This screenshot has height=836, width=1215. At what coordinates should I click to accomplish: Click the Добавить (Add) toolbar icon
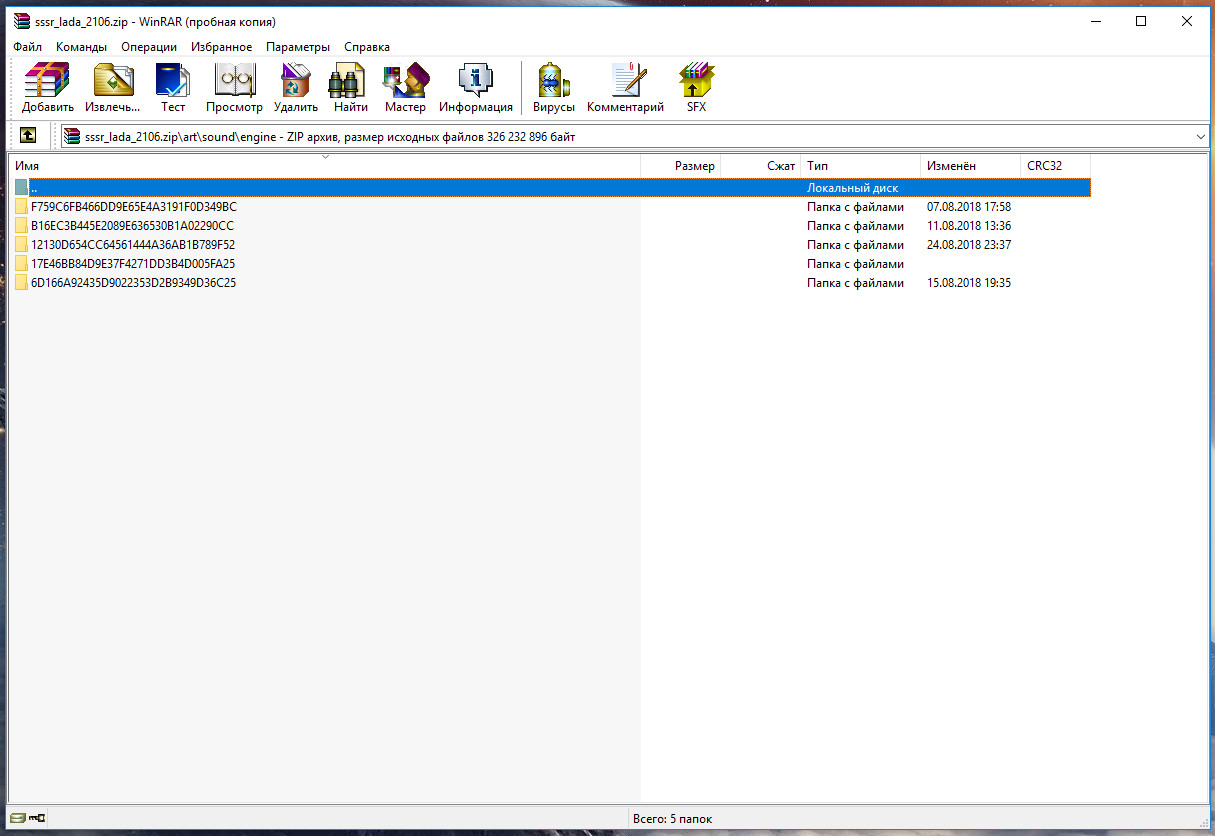point(47,88)
